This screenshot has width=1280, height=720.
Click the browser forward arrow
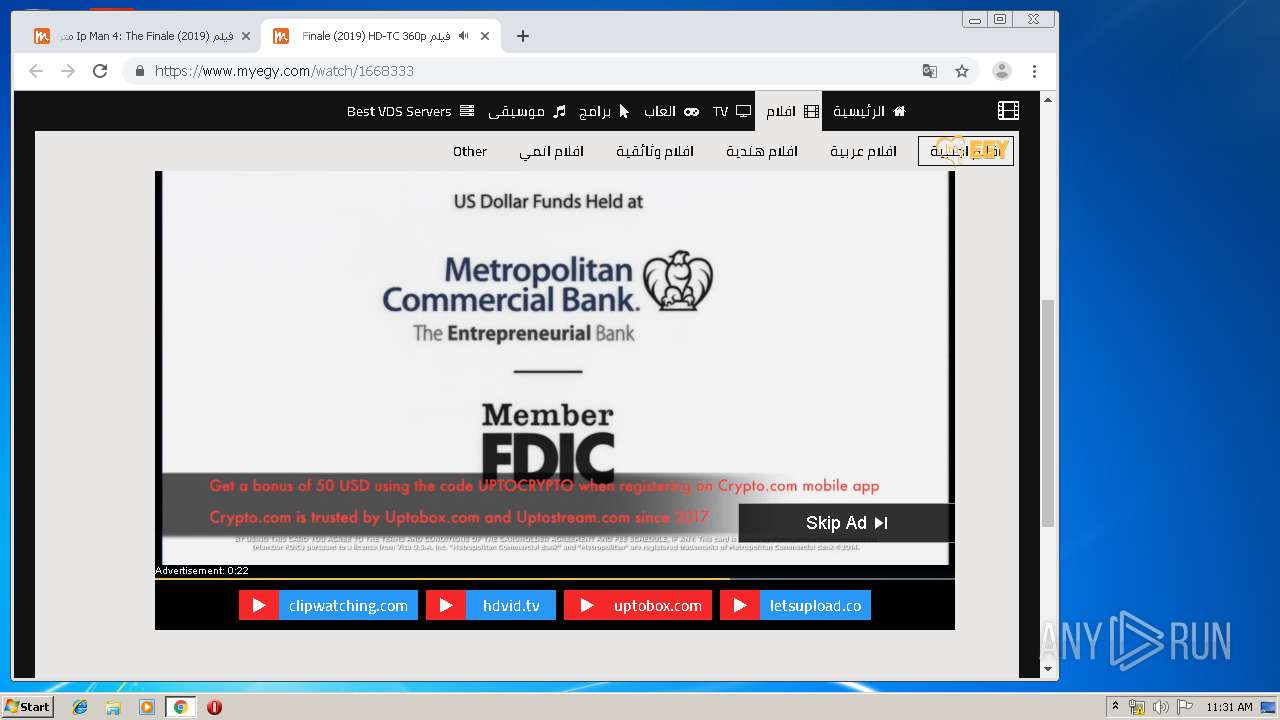pyautogui.click(x=68, y=71)
